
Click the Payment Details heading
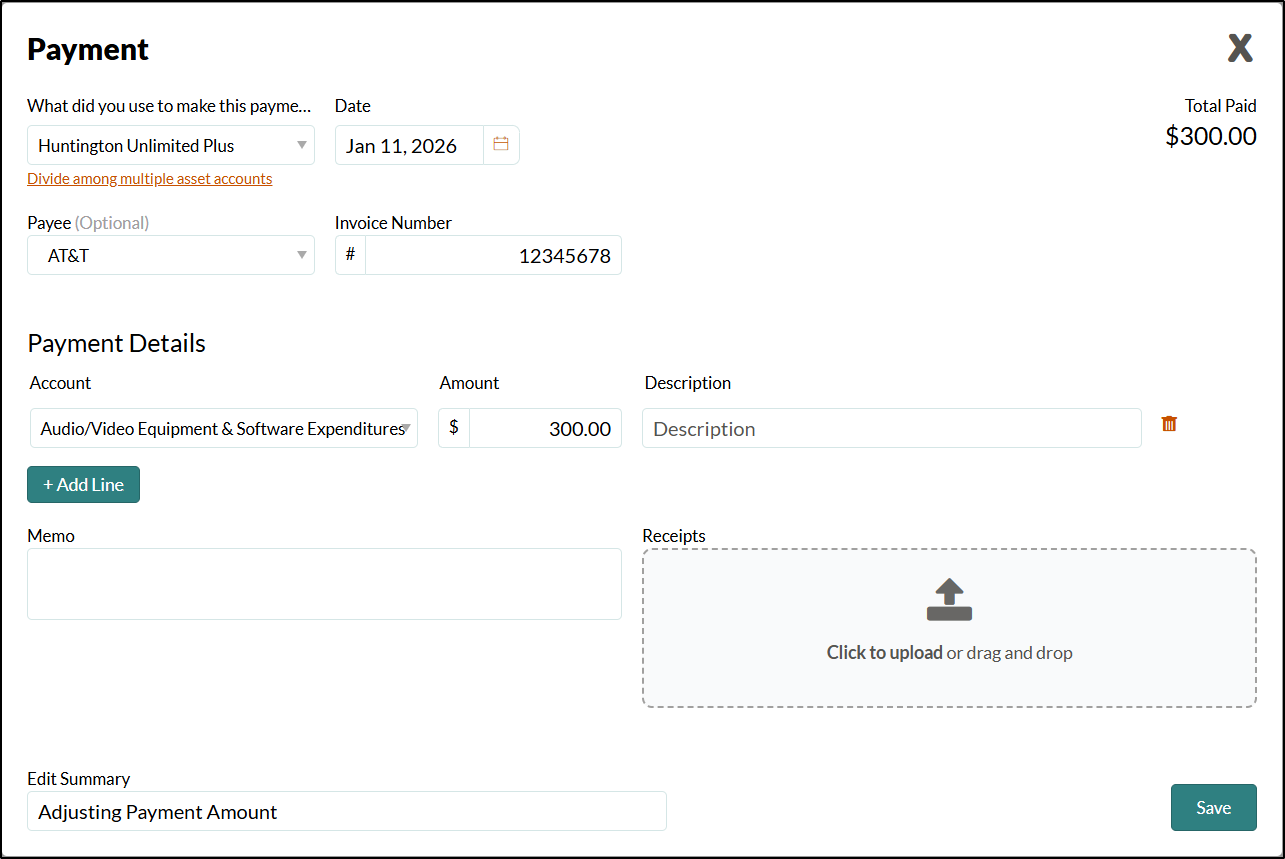pyautogui.click(x=116, y=343)
